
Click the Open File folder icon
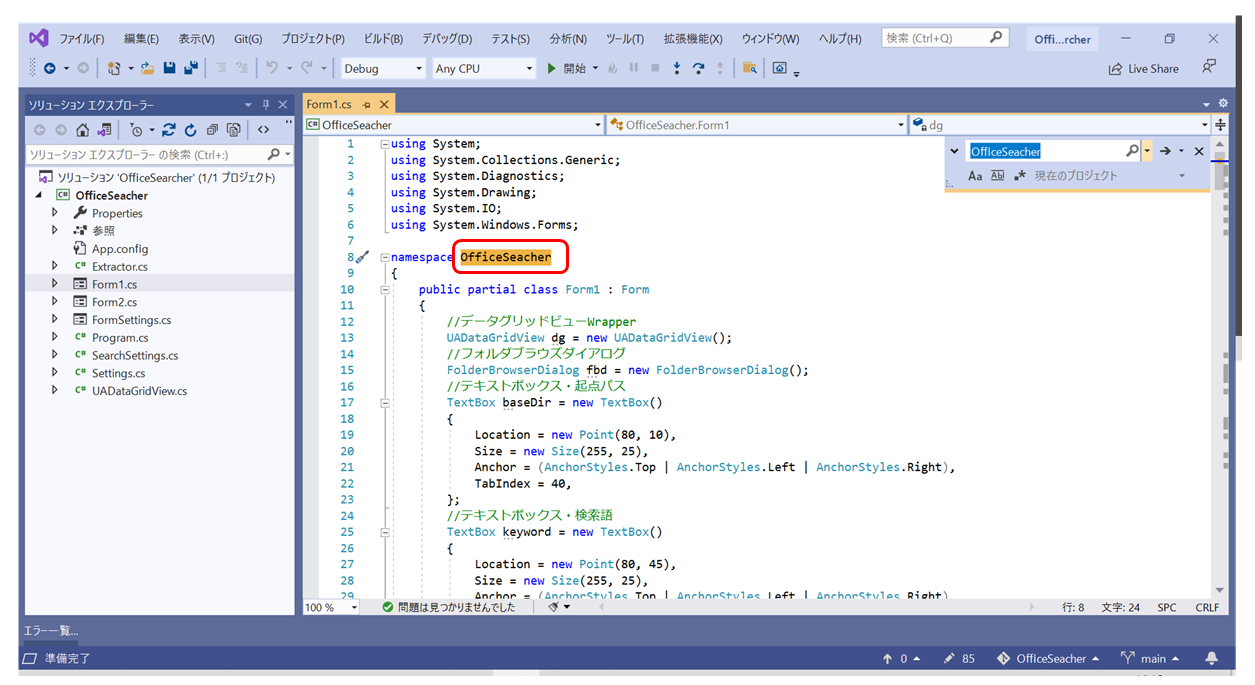click(x=148, y=69)
